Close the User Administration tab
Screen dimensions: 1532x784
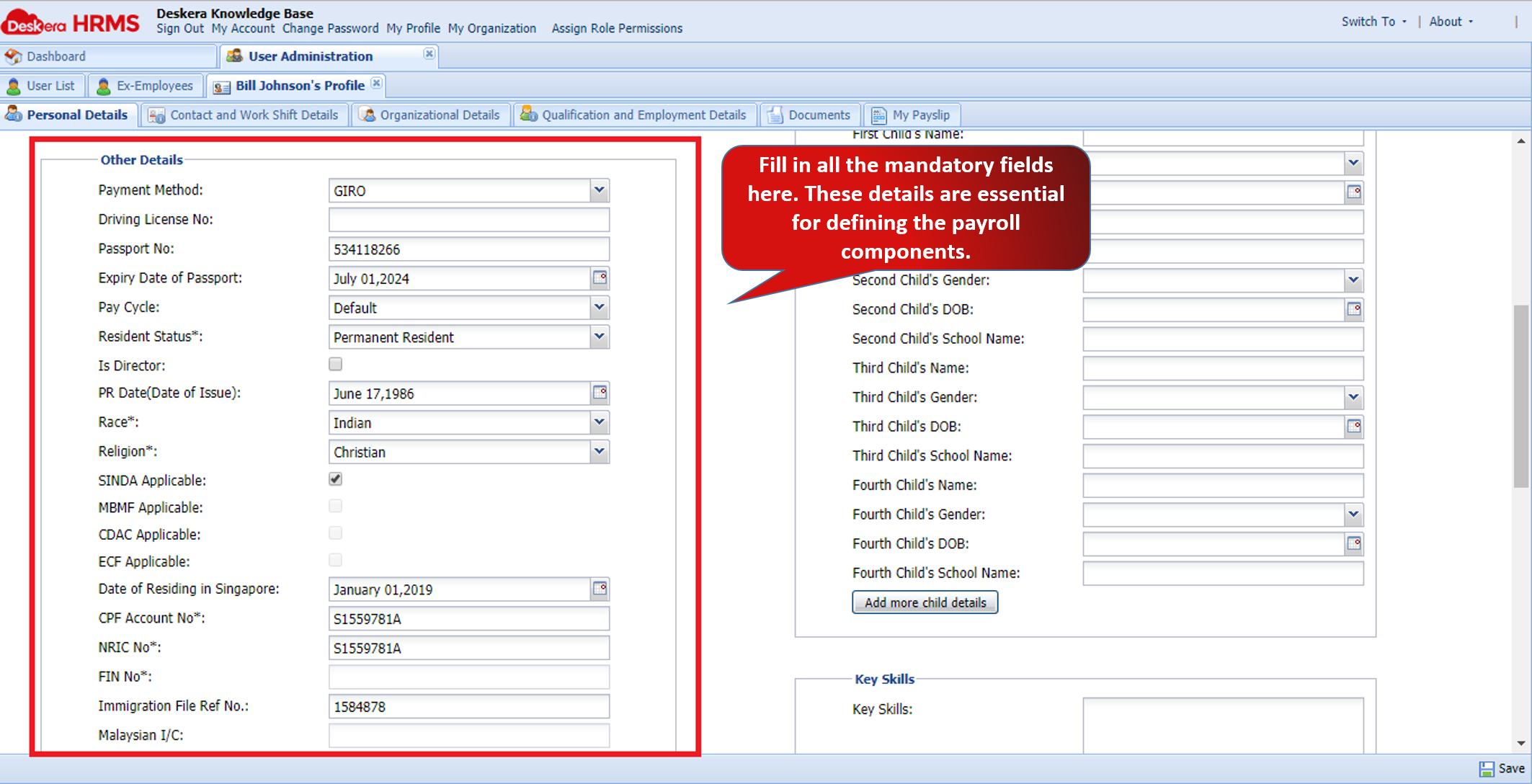pyautogui.click(x=429, y=54)
